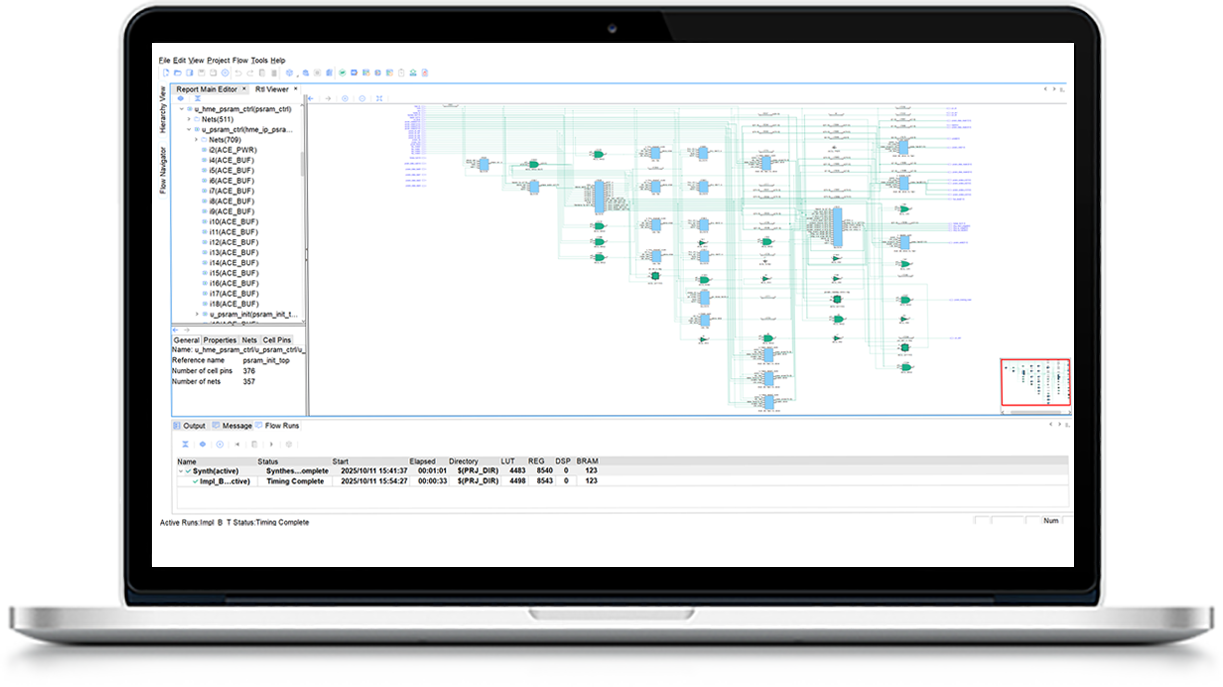The height and width of the screenshot is (687, 1223).
Task: Click the schematic minimap overview thumbnail
Action: click(x=1035, y=383)
